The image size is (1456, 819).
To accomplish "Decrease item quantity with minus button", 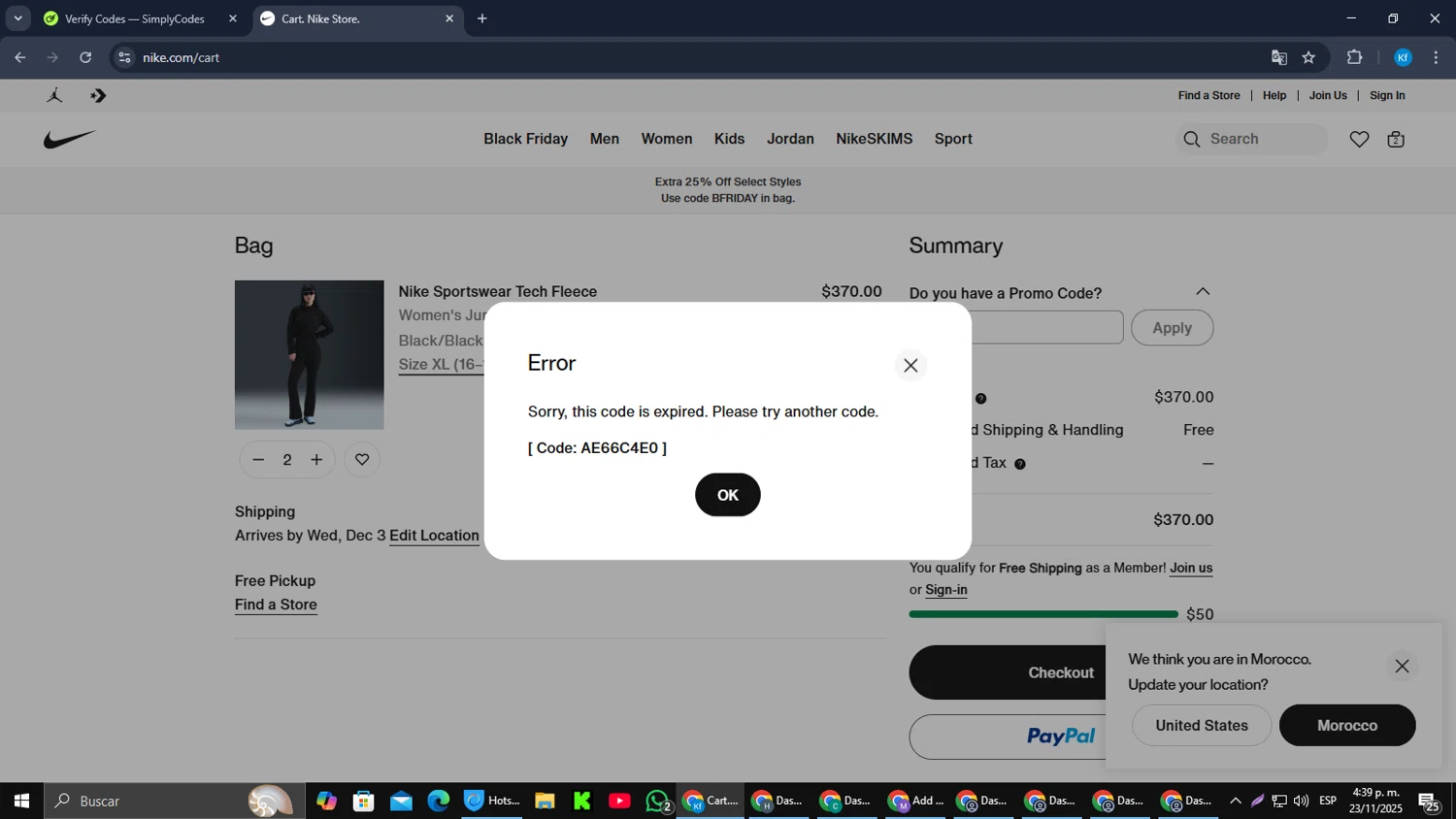I will coord(258,460).
